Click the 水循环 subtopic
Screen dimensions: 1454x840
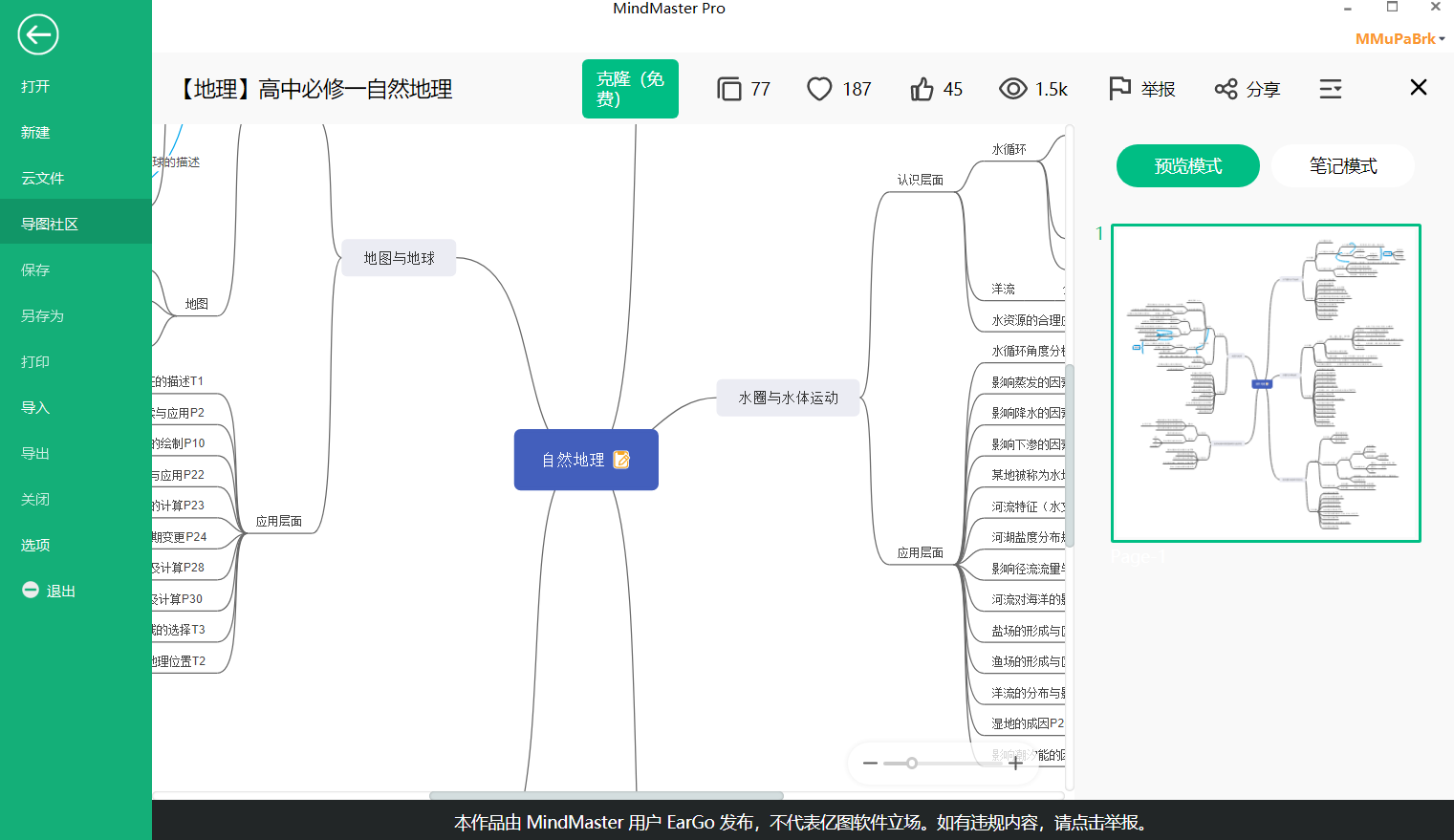[1009, 149]
